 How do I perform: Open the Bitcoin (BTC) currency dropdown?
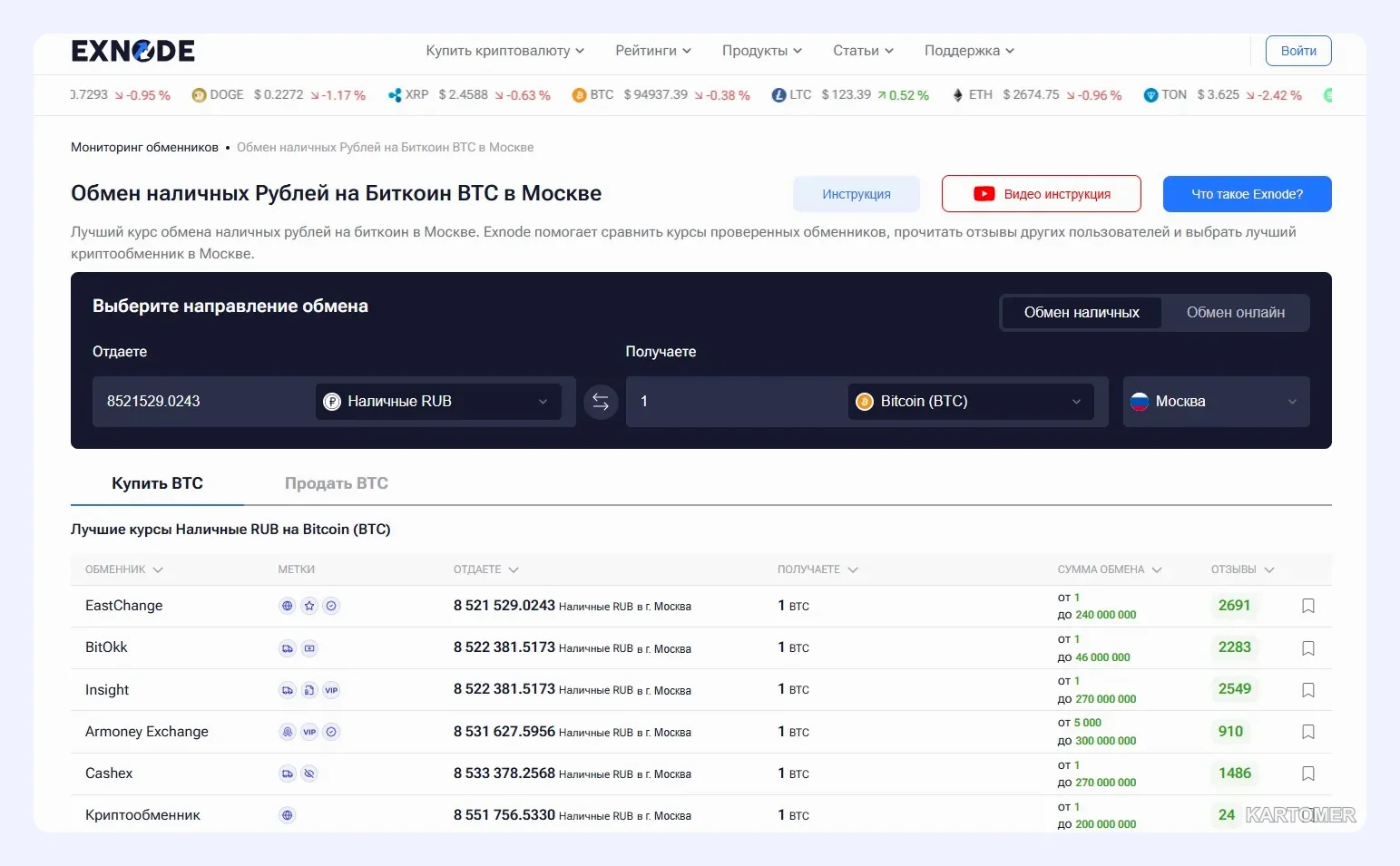(x=971, y=402)
